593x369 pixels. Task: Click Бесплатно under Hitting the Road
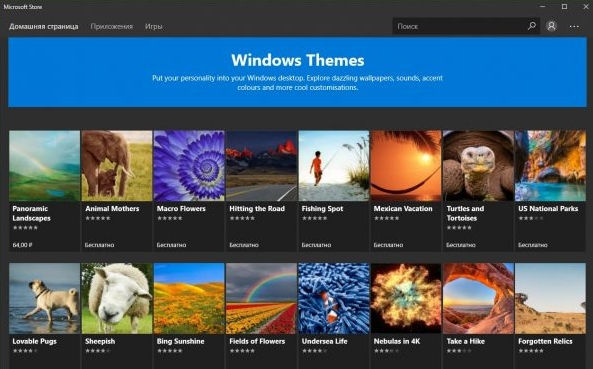click(x=244, y=245)
